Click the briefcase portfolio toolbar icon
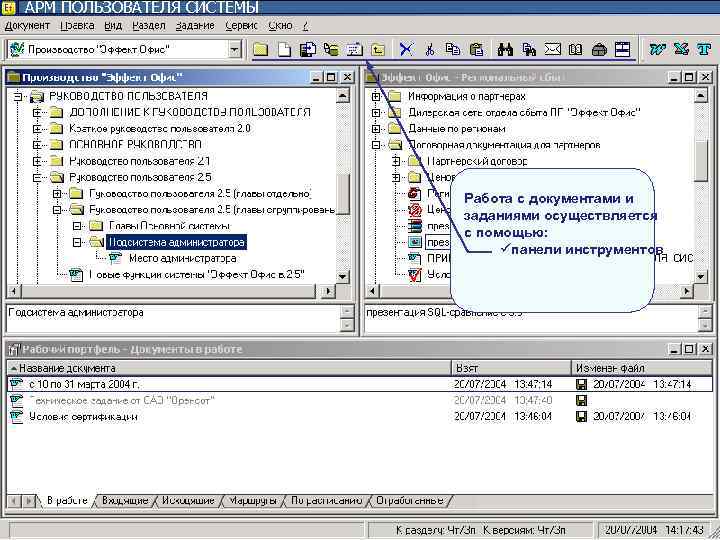The image size is (720, 540). 599,49
